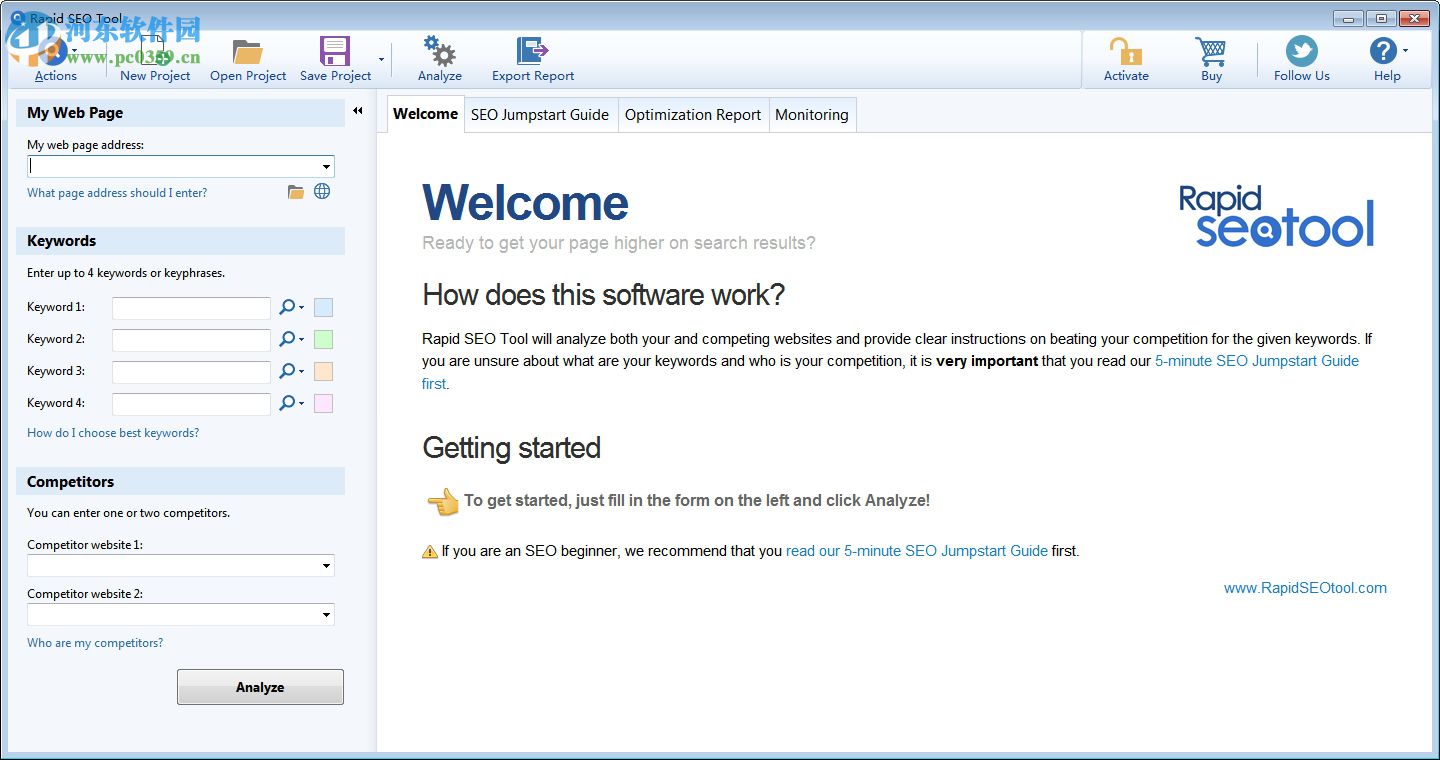The image size is (1440, 760).
Task: Open the Monitoring tab
Action: point(812,115)
